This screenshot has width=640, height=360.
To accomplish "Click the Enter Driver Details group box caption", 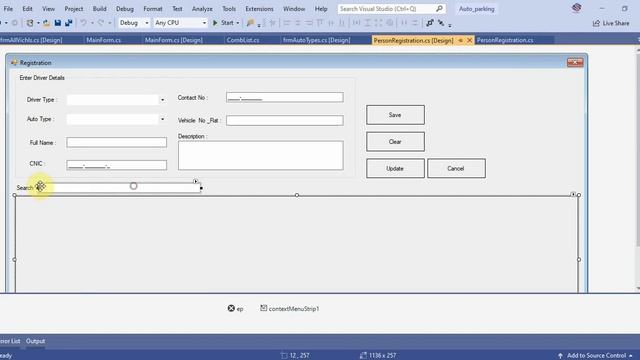I will tap(42, 78).
